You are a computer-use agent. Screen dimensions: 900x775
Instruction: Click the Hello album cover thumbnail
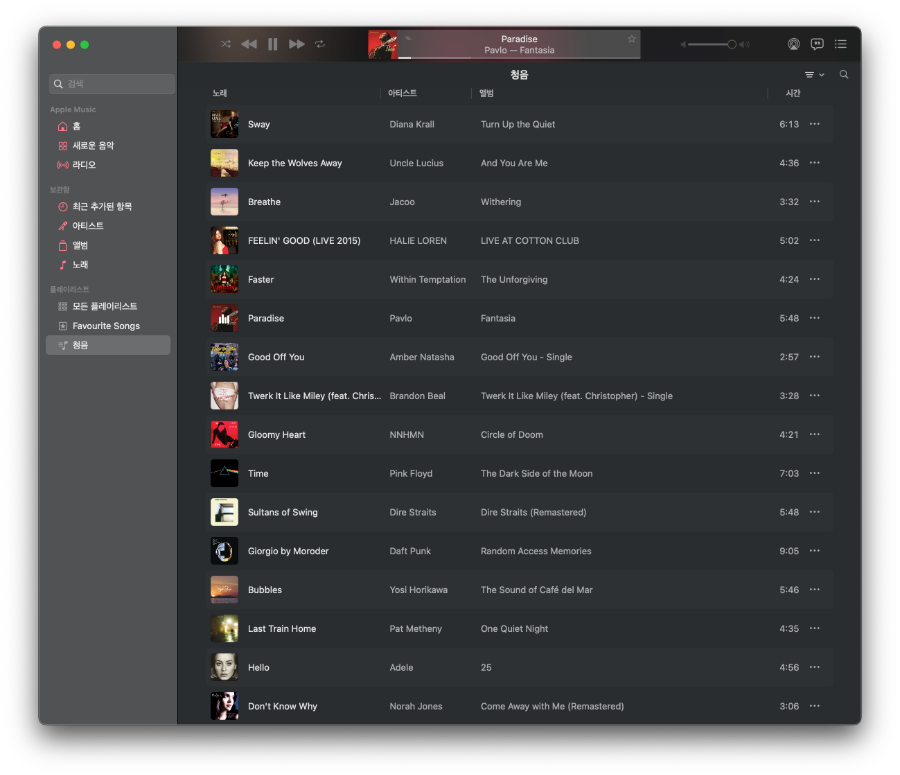pyautogui.click(x=224, y=668)
